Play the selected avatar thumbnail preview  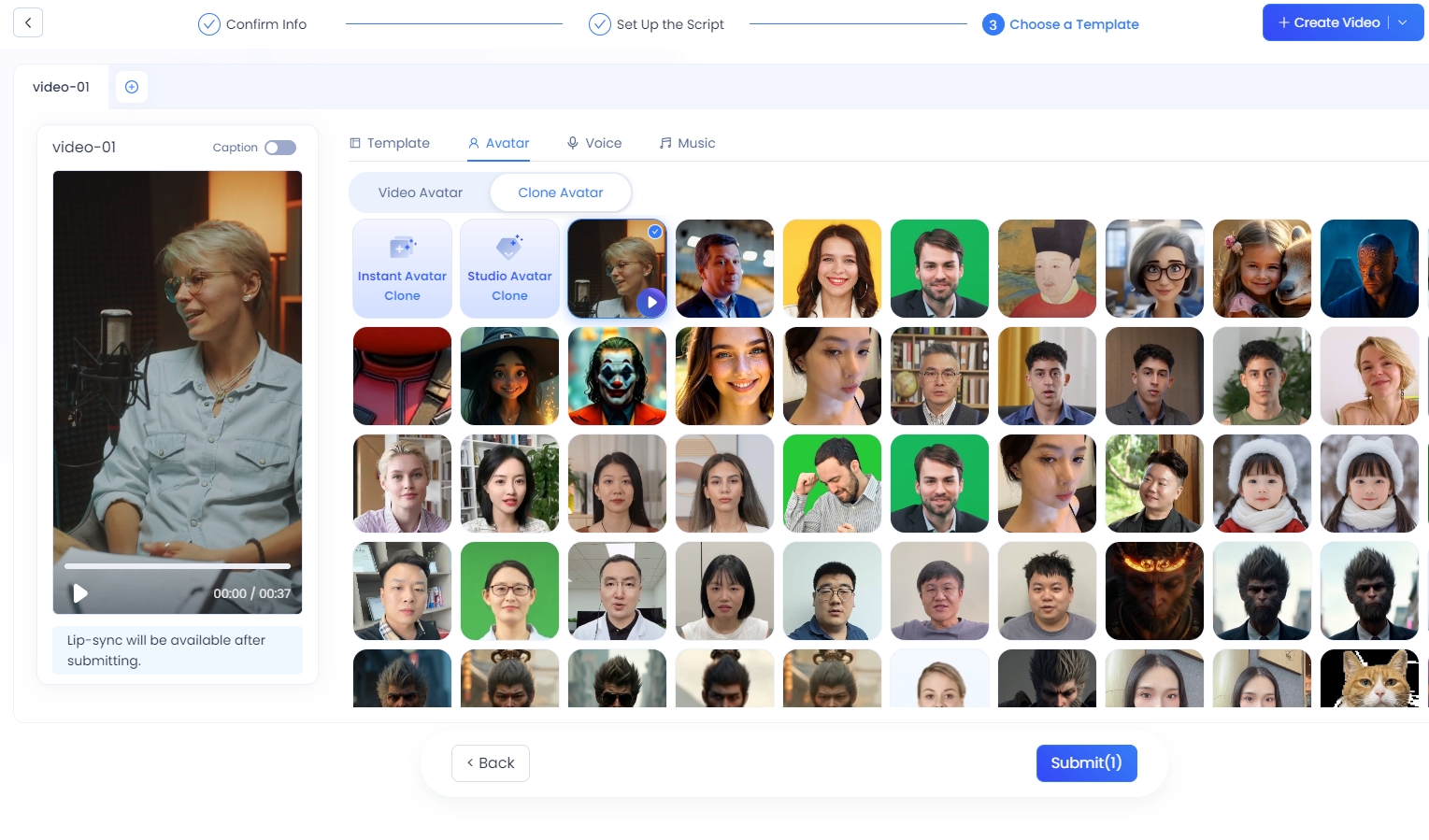[651, 302]
